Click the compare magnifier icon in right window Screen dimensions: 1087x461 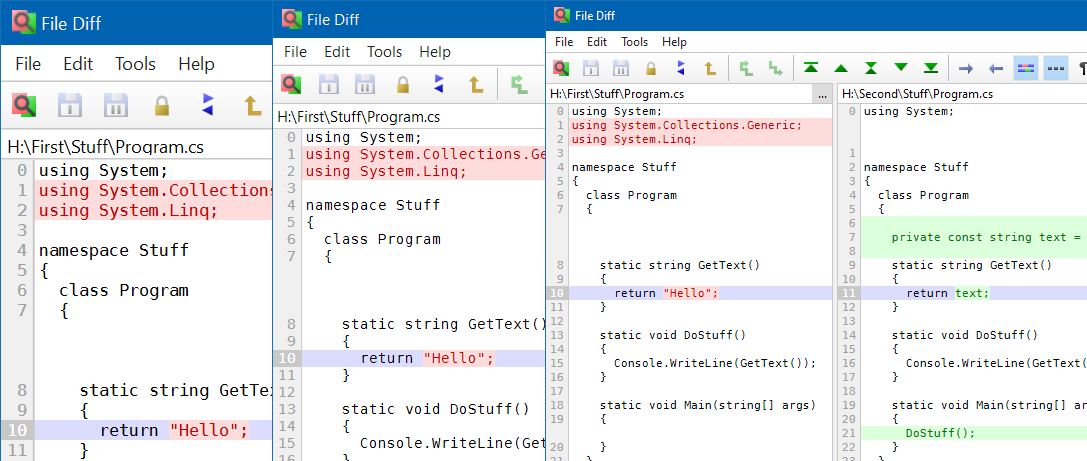tap(562, 68)
